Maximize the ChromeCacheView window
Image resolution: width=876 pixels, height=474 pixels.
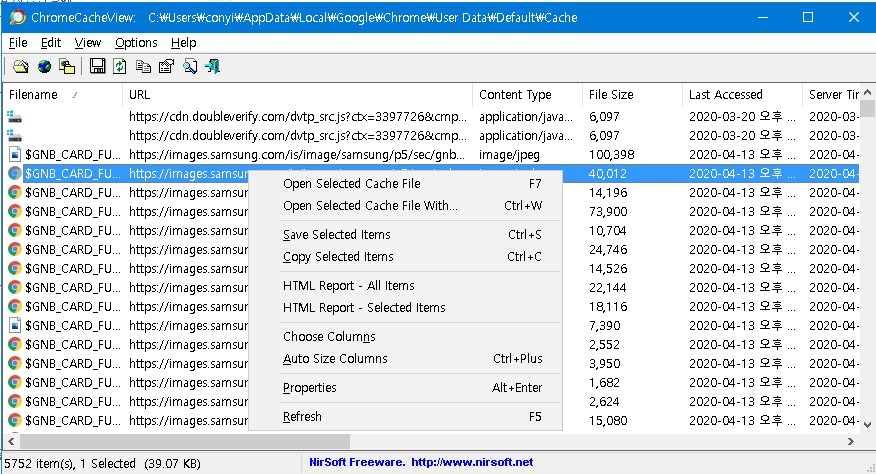pyautogui.click(x=808, y=17)
